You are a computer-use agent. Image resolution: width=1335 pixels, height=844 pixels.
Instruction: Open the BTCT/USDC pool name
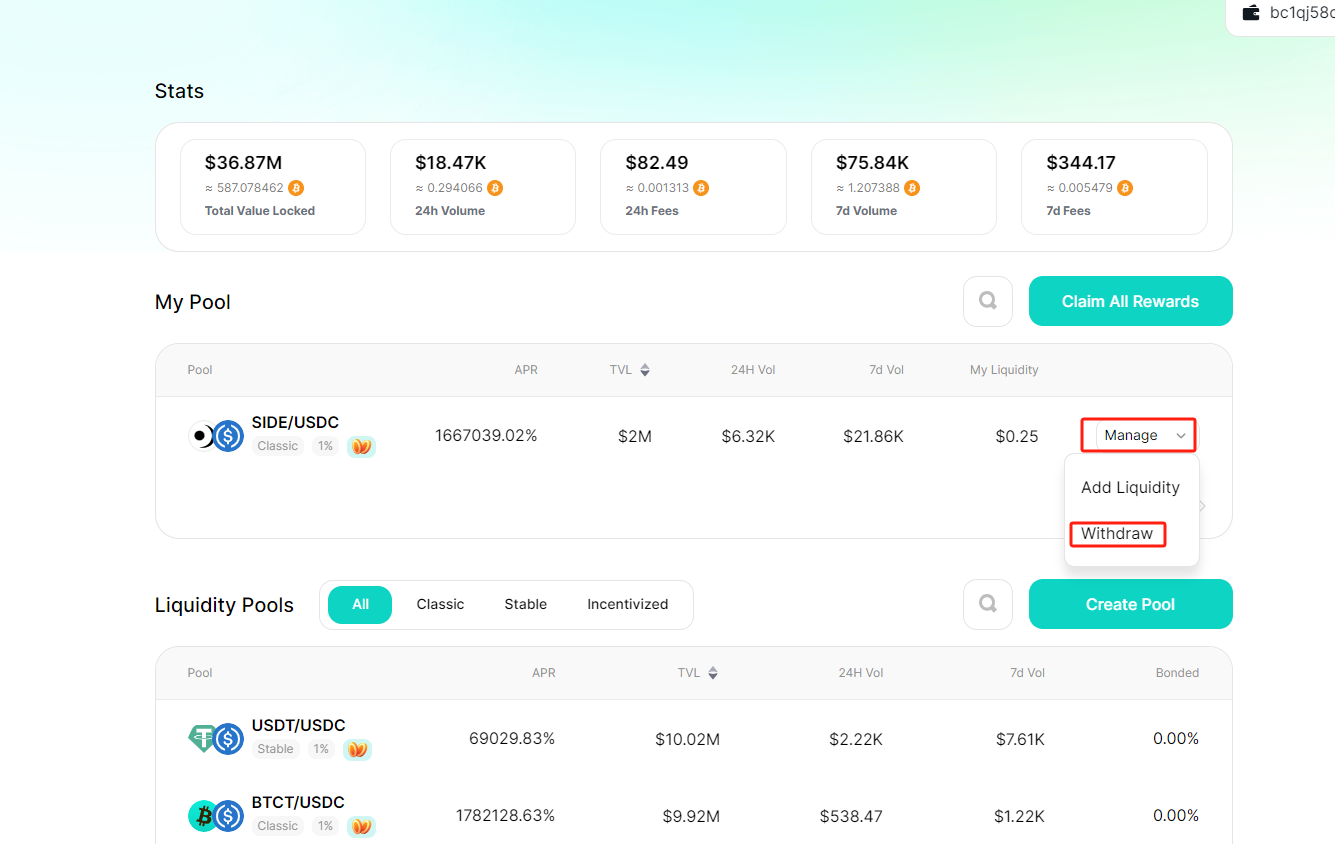coord(298,803)
